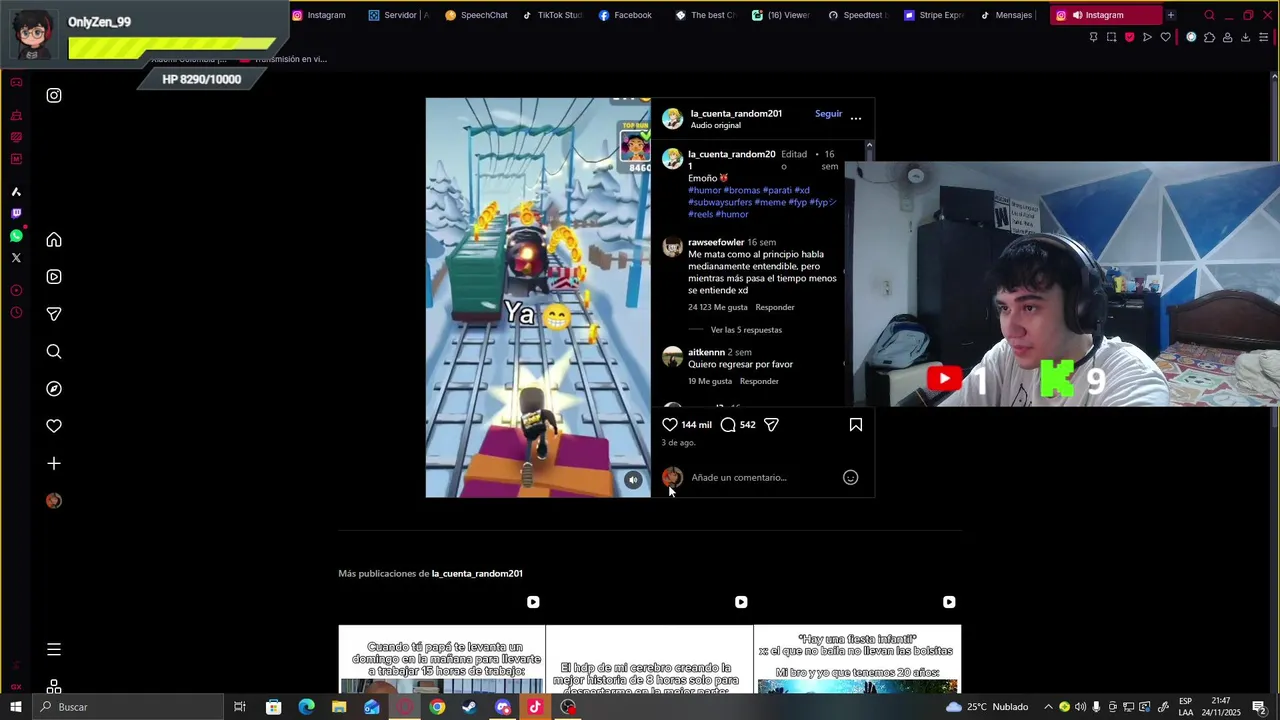The image size is (1280, 720).
Task: Open Windows Start menu
Action: 16,707
